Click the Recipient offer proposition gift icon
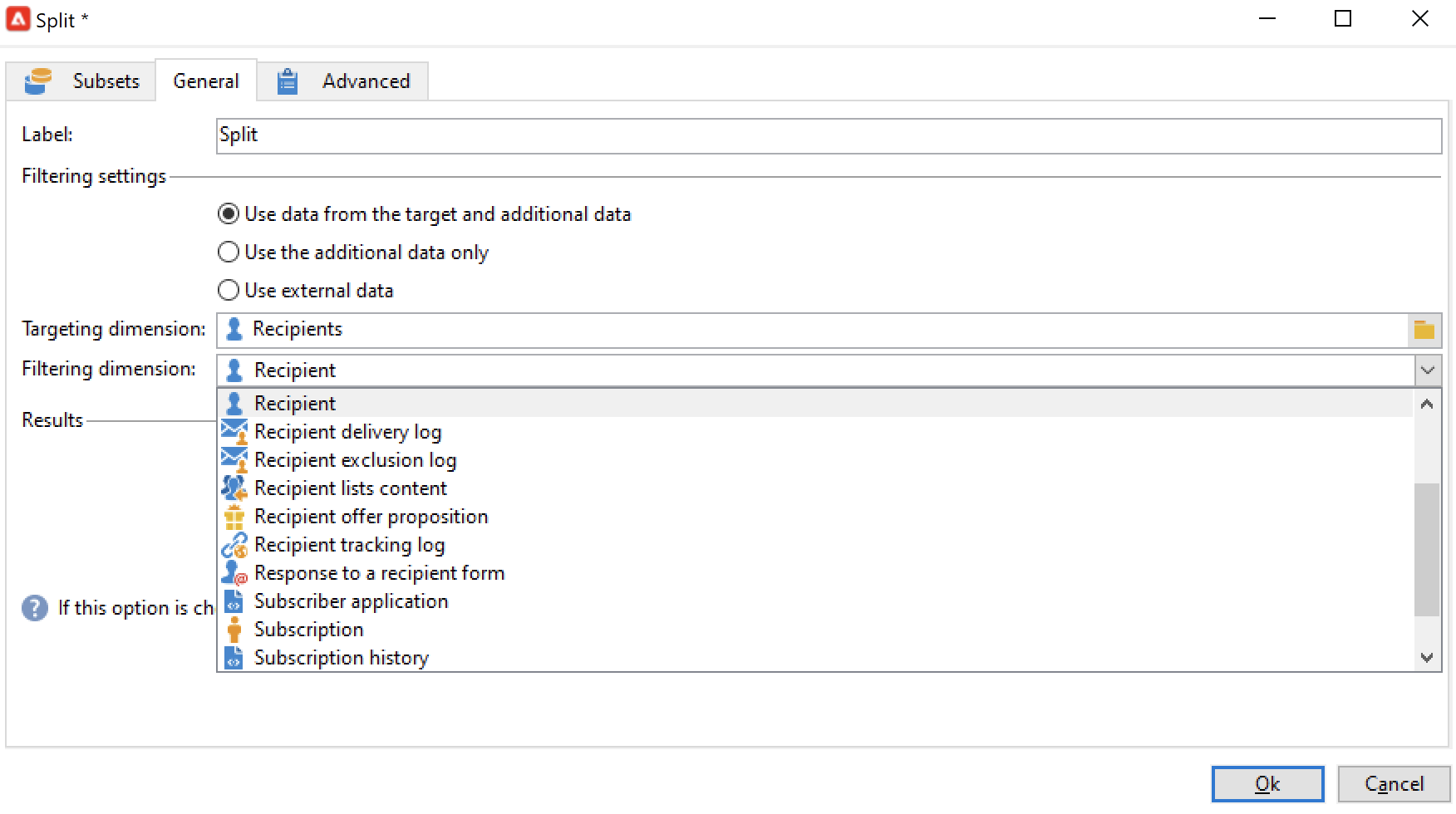Image resolution: width=1456 pixels, height=814 pixels. pos(234,517)
